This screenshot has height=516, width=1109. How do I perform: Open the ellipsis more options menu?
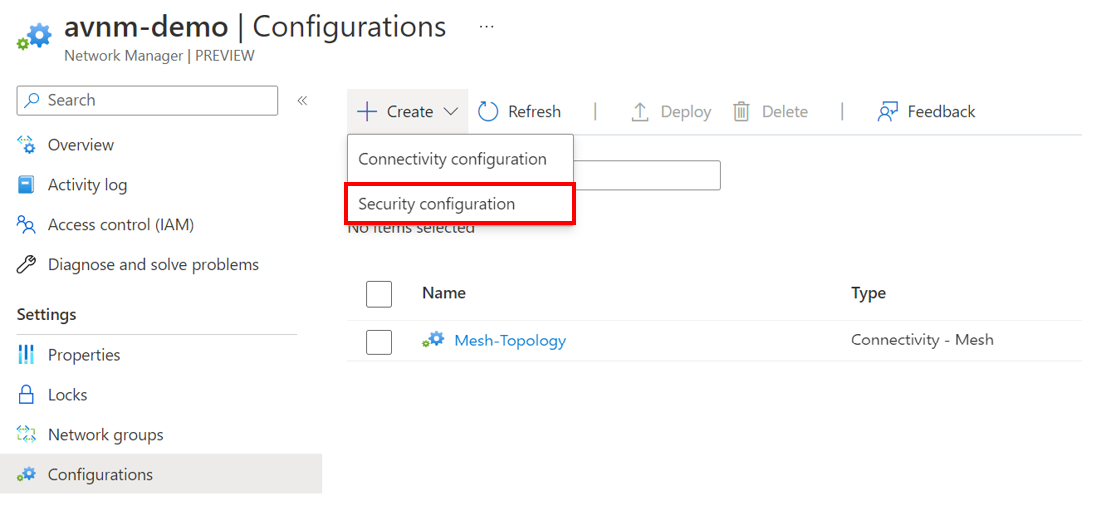(x=486, y=27)
